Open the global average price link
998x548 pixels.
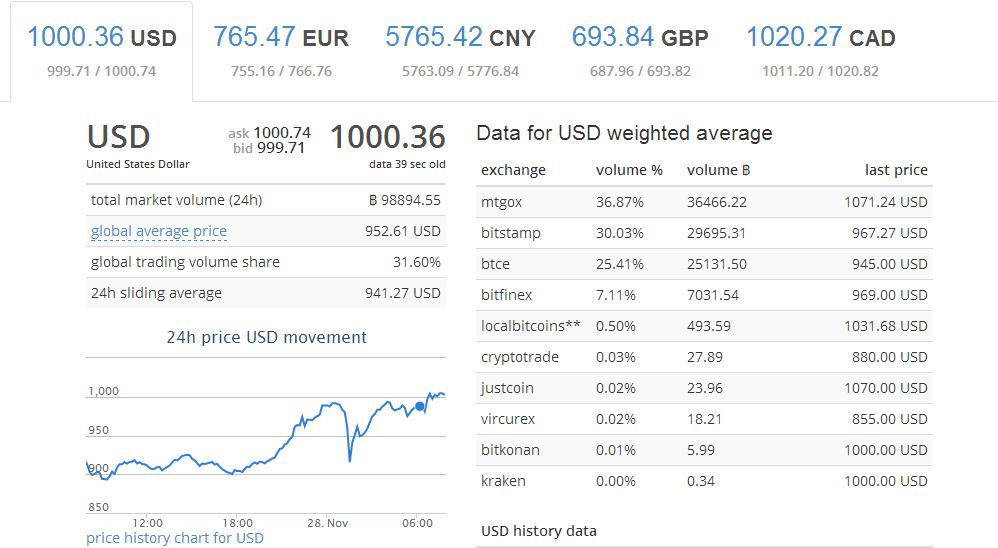(x=158, y=231)
